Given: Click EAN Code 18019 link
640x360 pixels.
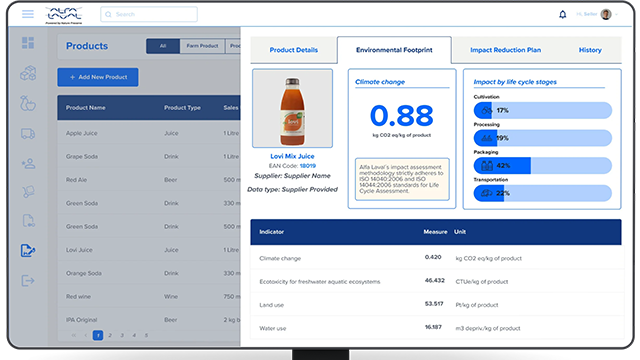Looking at the screenshot, I should pyautogui.click(x=308, y=166).
